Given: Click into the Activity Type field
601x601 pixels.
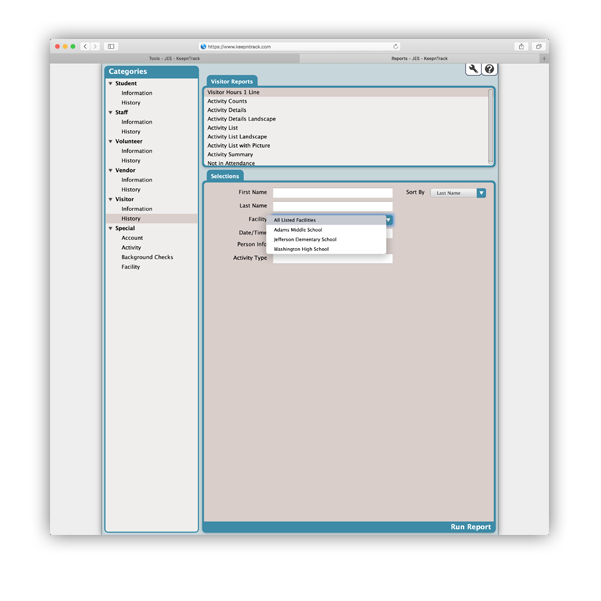Looking at the screenshot, I should [333, 258].
